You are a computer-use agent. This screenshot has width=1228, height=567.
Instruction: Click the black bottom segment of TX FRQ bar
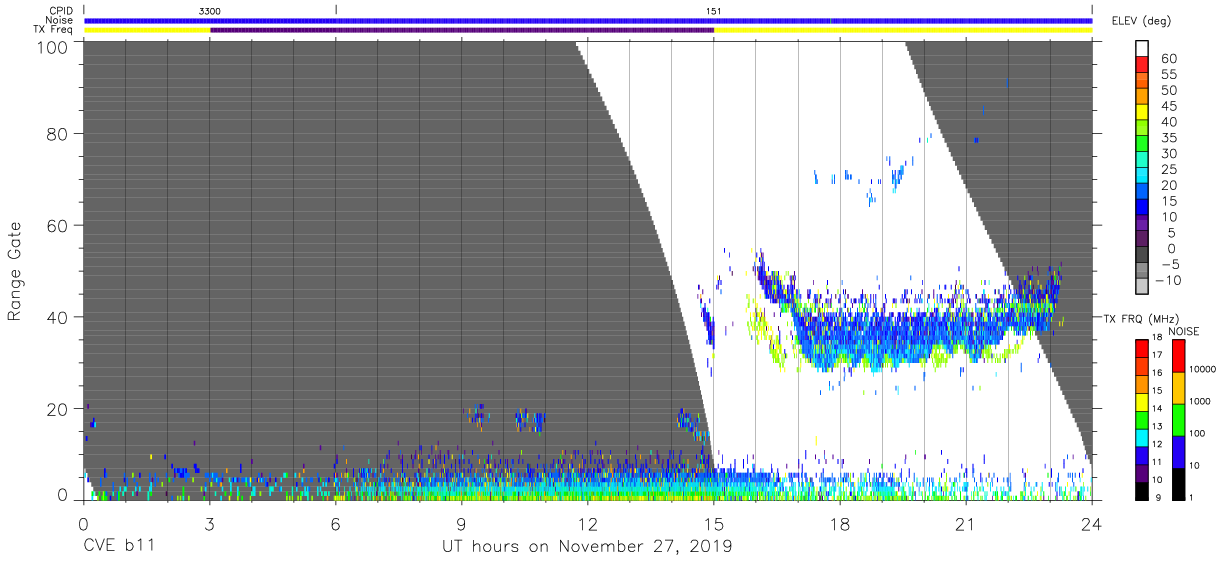point(1143,489)
